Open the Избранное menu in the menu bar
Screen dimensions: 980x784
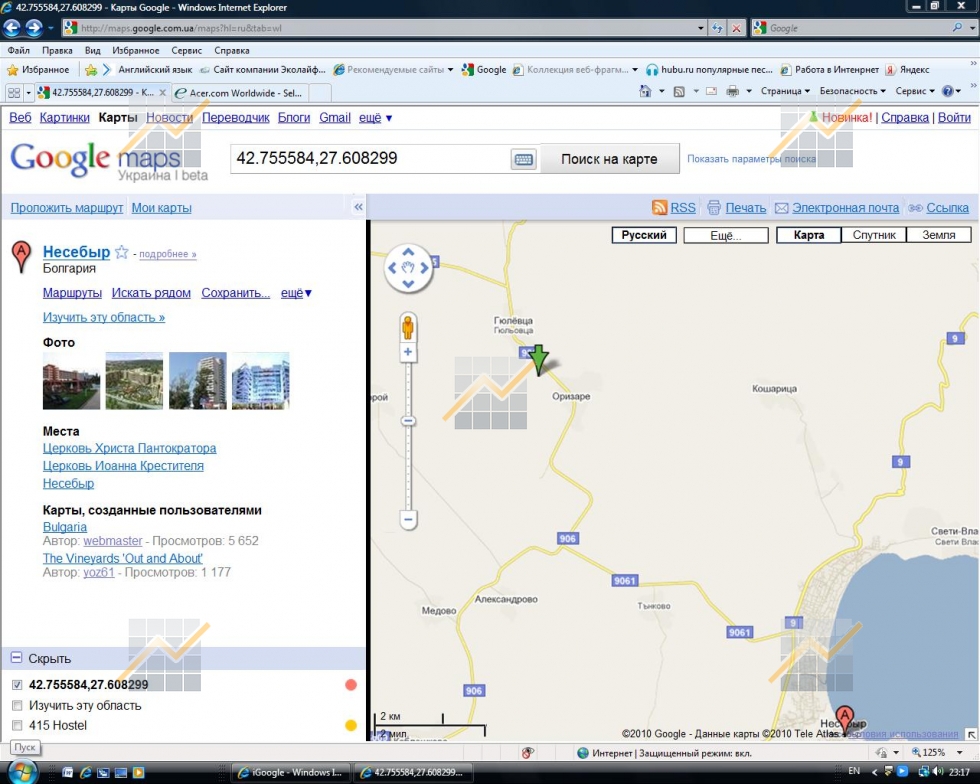(x=136, y=50)
